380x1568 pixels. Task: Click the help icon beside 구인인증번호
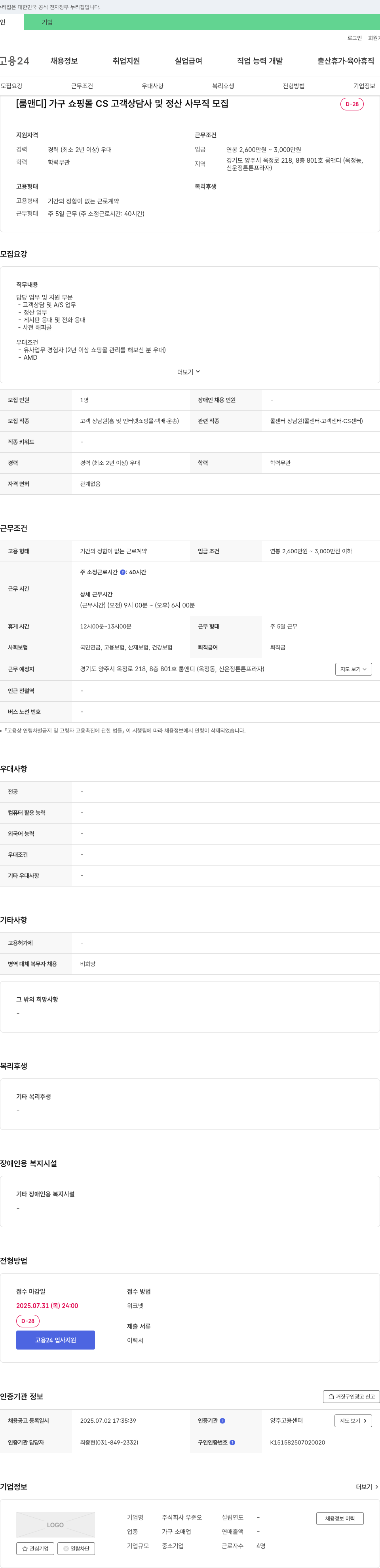click(x=232, y=1443)
